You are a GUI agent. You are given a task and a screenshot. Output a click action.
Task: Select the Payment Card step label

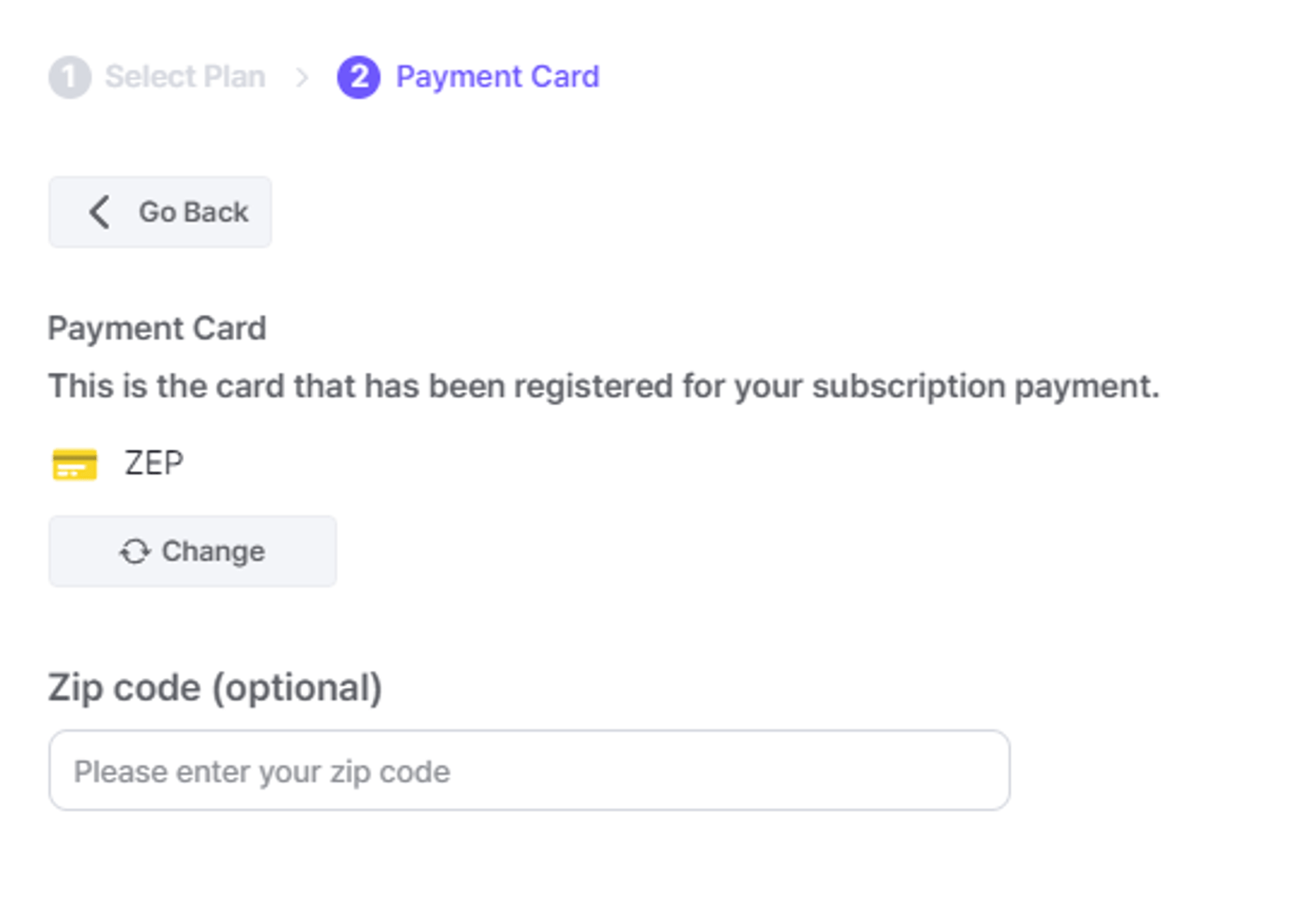pos(498,76)
